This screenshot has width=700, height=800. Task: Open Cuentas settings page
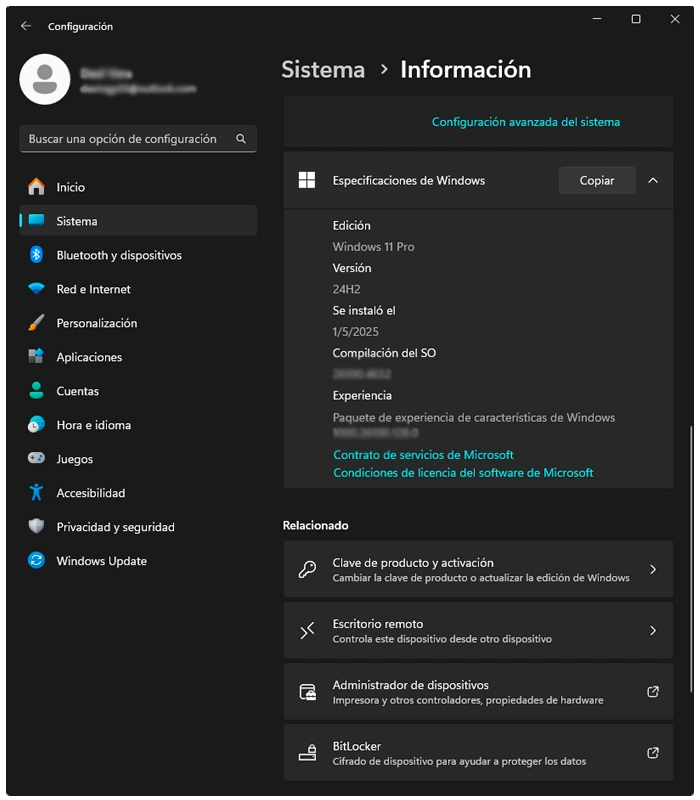coord(138,391)
